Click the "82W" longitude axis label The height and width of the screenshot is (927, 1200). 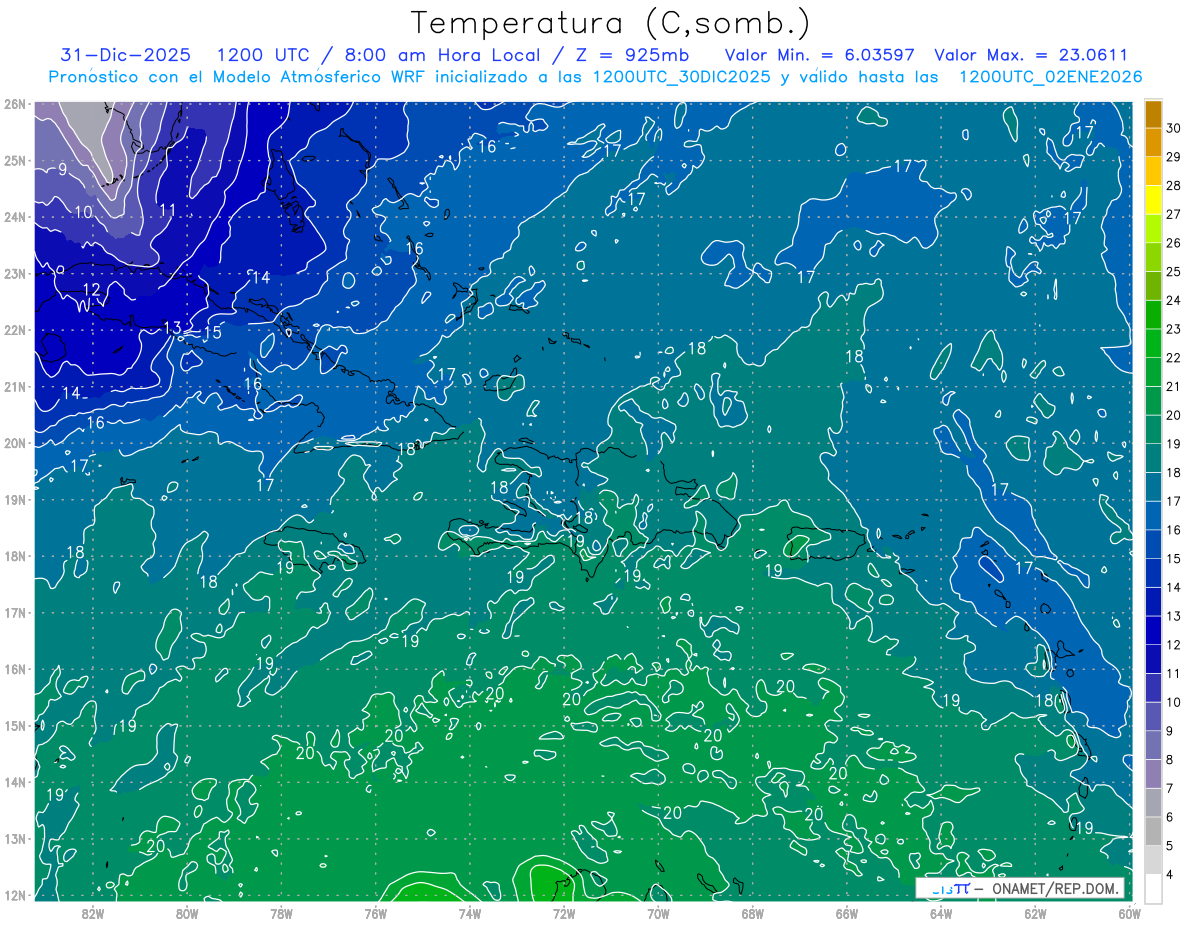92,913
